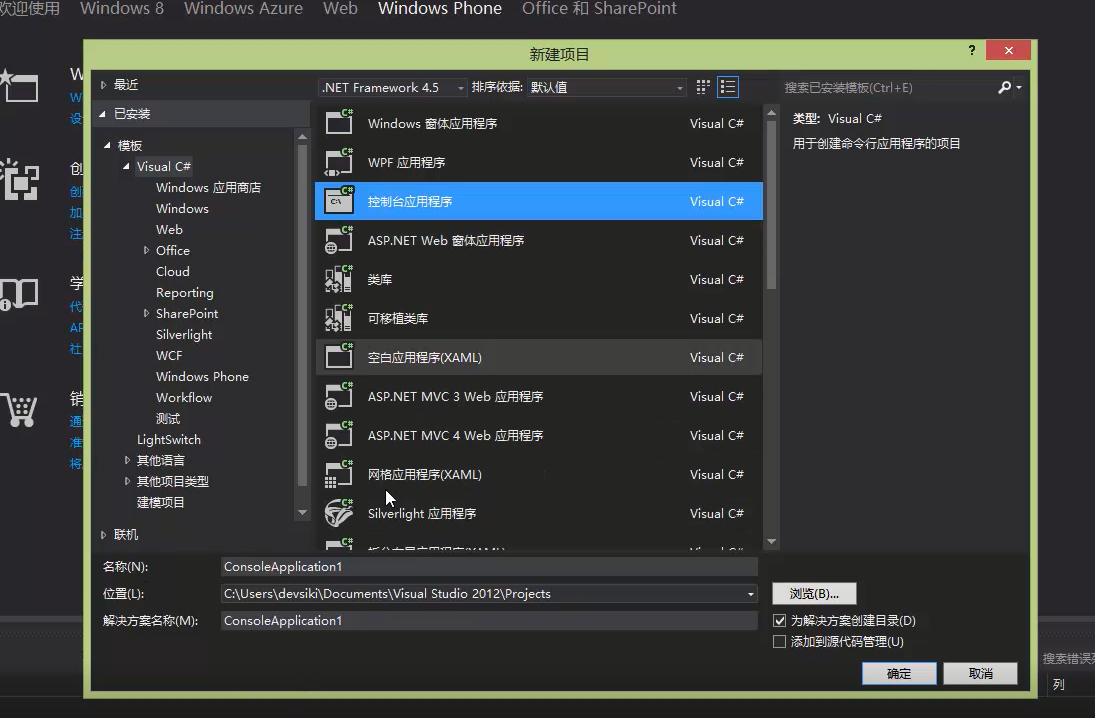Click the tree panel scroll up arrow

click(302, 136)
